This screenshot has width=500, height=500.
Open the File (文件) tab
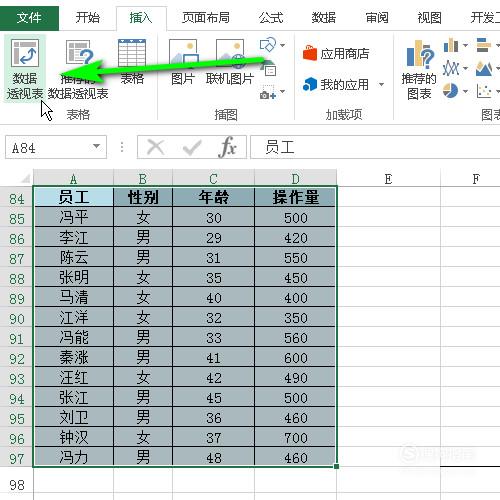[29, 18]
